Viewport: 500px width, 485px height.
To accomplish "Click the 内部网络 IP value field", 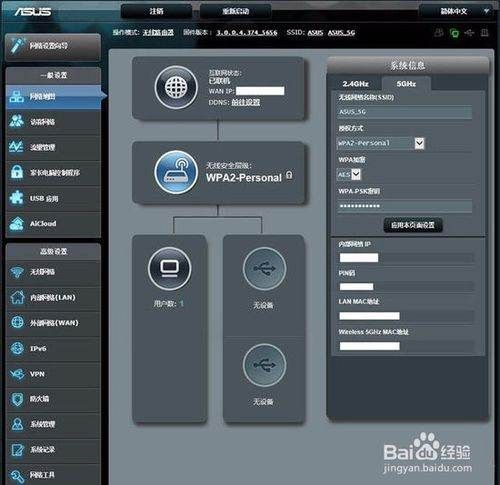I will (359, 258).
